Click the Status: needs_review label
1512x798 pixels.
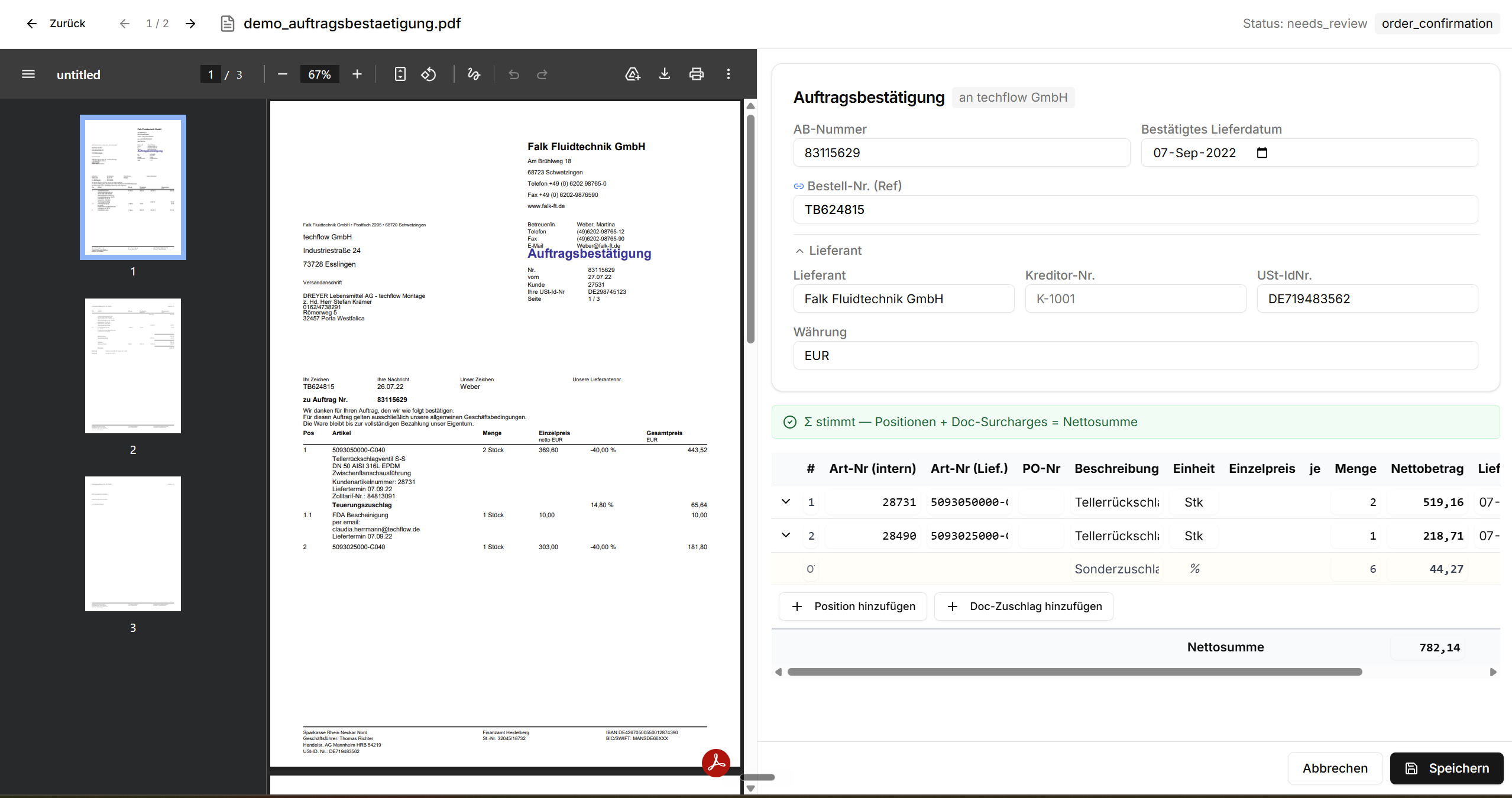point(1305,24)
